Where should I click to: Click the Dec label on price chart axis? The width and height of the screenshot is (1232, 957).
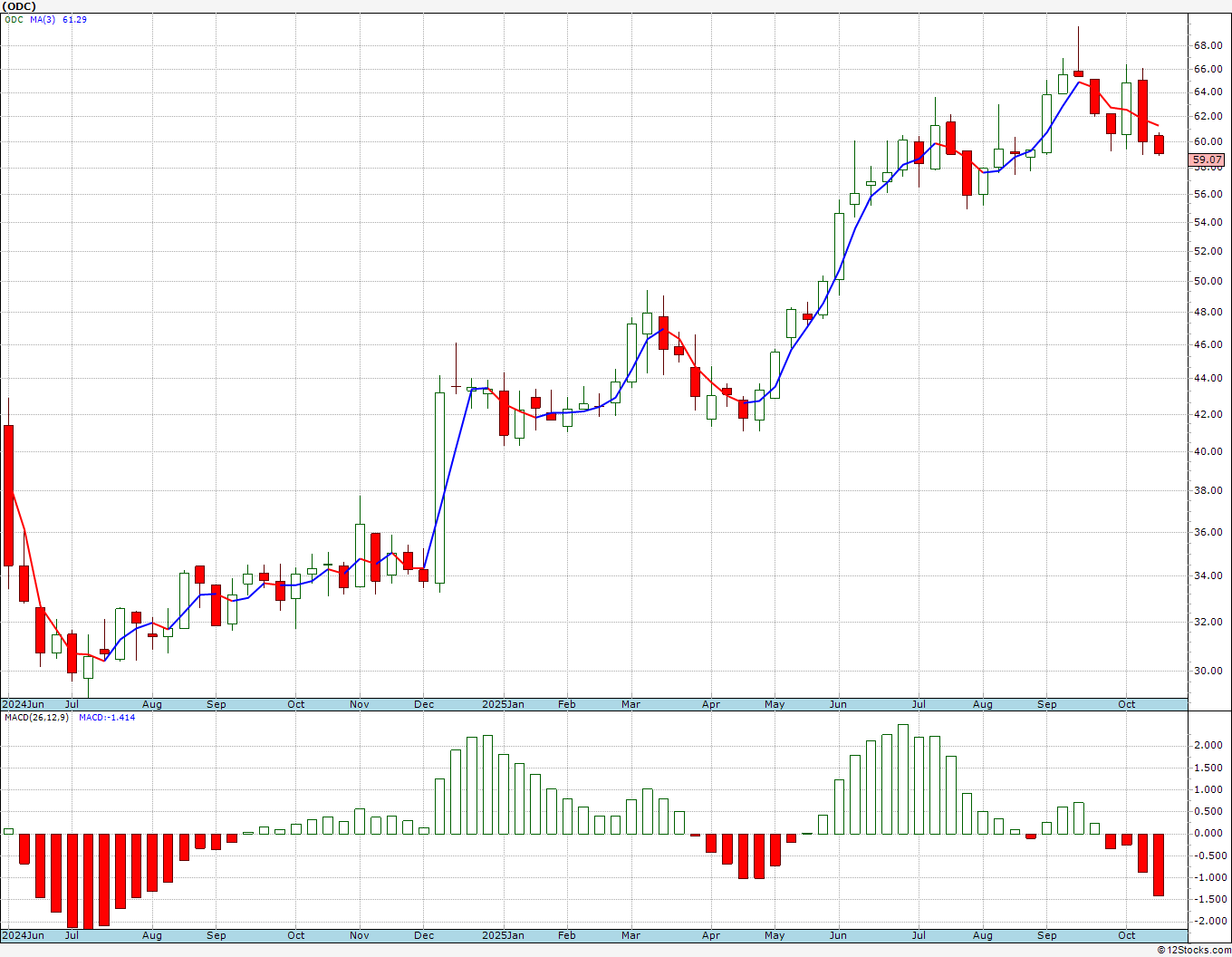423,704
